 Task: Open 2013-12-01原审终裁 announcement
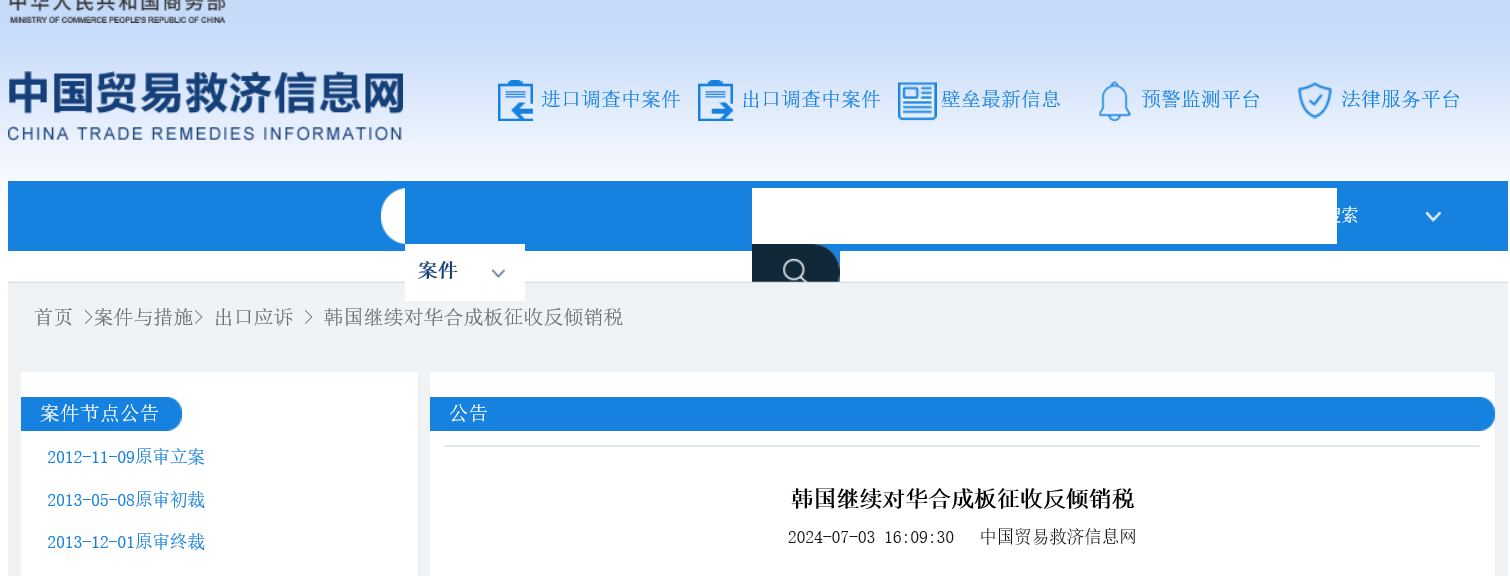pyautogui.click(x=126, y=541)
